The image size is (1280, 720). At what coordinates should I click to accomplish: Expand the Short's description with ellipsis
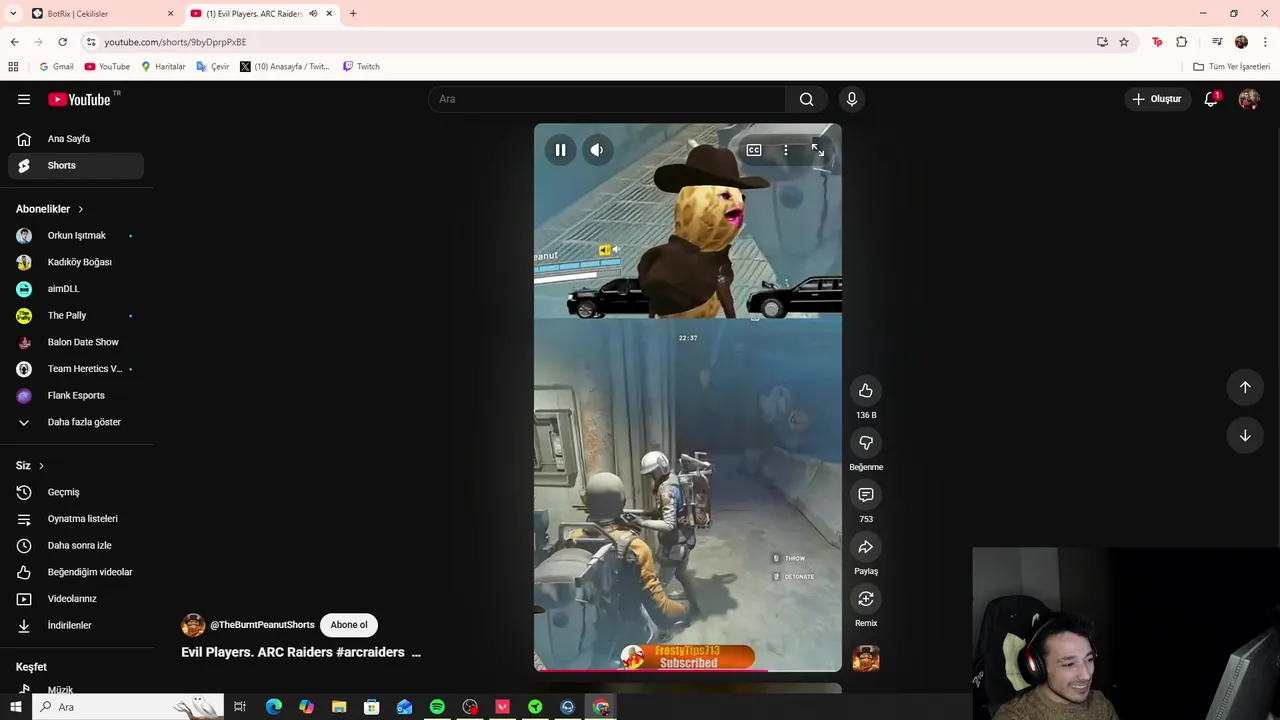tap(416, 652)
